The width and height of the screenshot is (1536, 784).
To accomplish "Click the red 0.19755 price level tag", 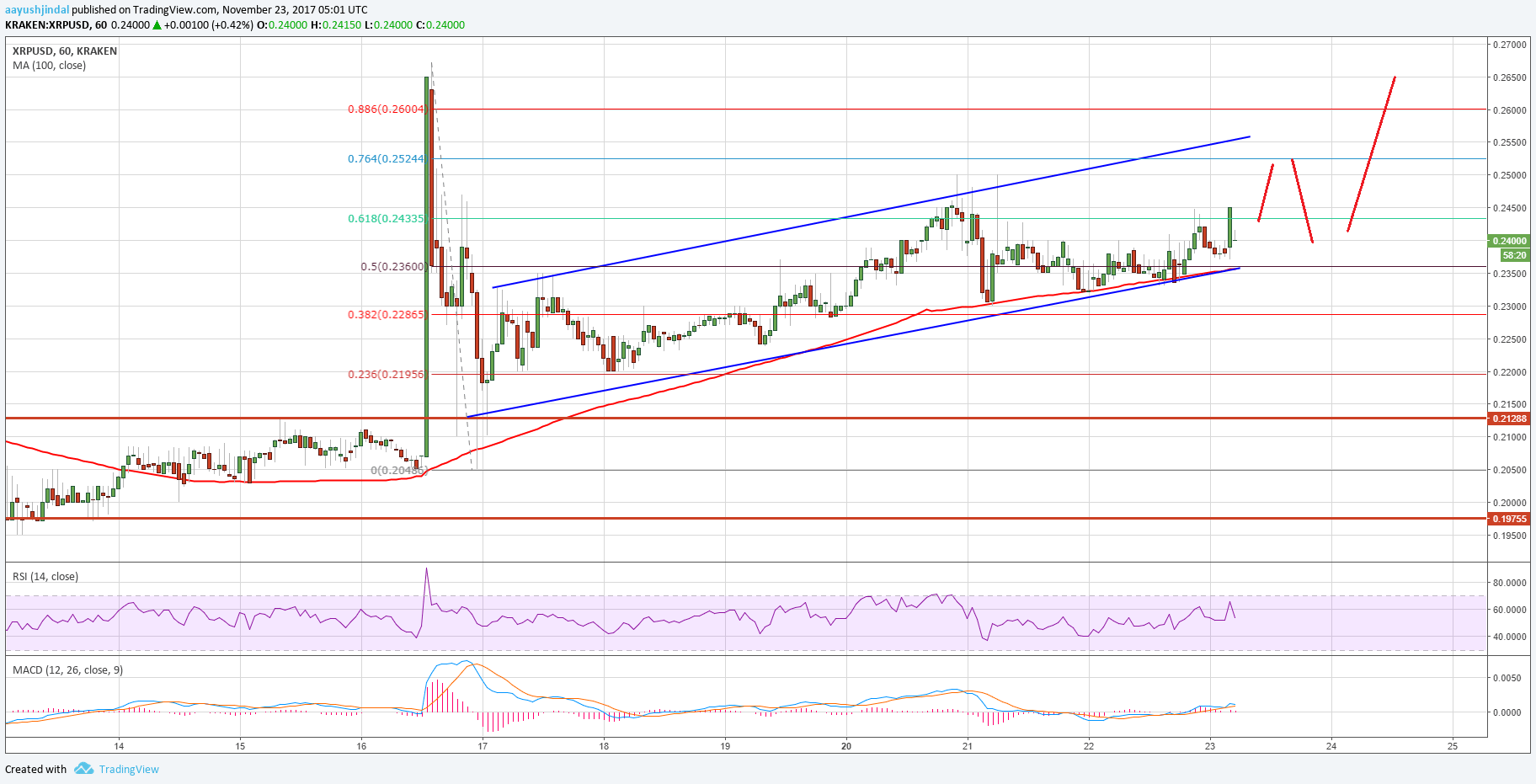I will (x=1509, y=519).
